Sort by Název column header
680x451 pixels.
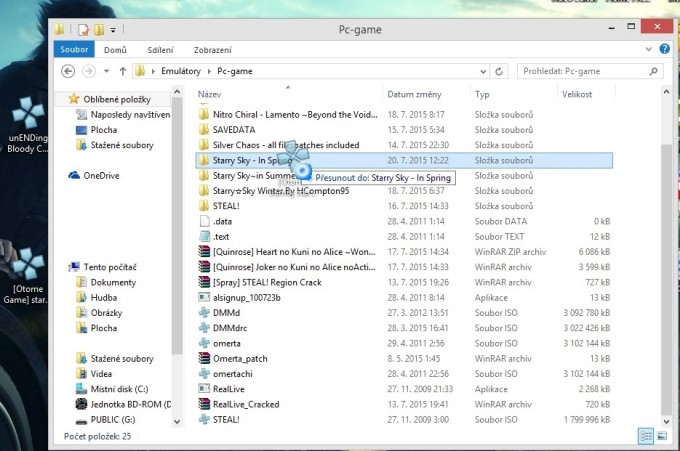click(x=209, y=94)
